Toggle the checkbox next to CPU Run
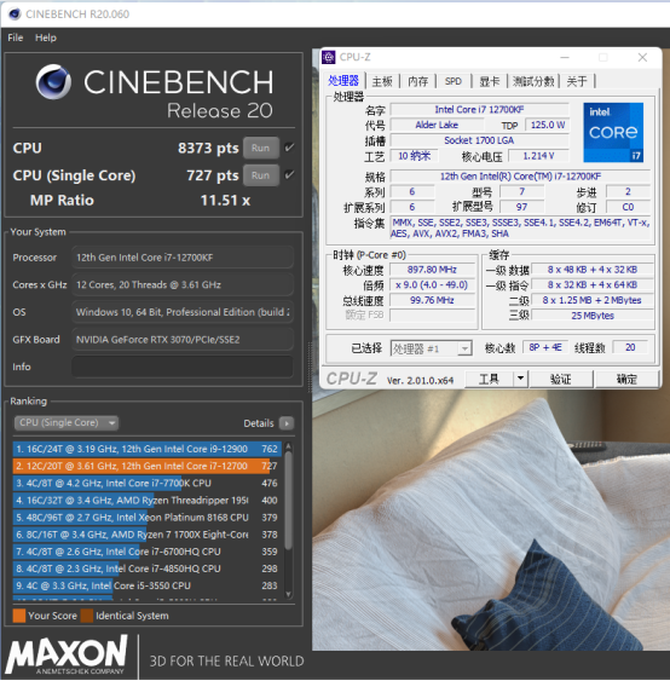The height and width of the screenshot is (681, 670). pyautogui.click(x=289, y=148)
